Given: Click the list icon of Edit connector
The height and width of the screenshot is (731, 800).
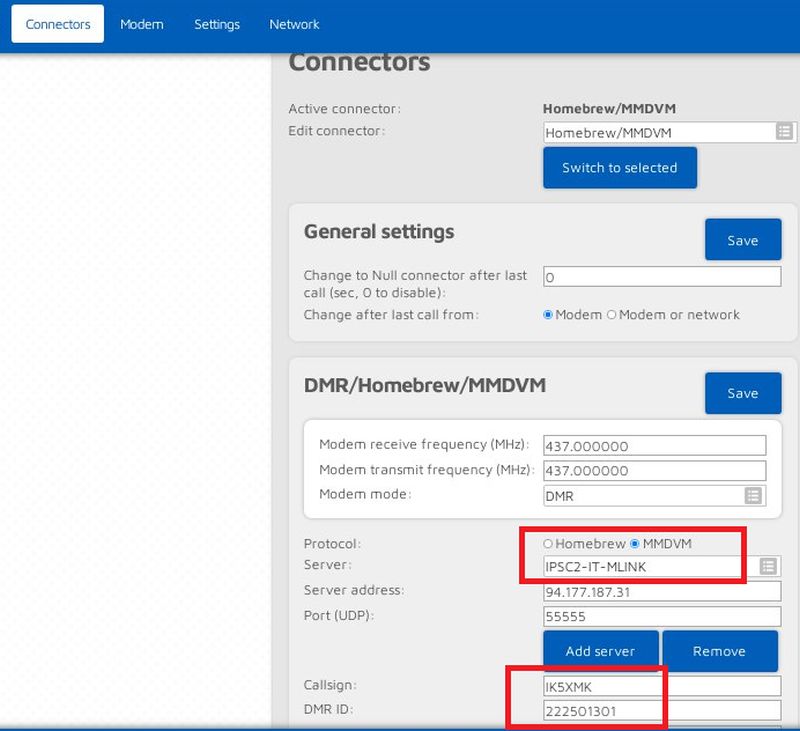Looking at the screenshot, I should pyautogui.click(x=784, y=132).
